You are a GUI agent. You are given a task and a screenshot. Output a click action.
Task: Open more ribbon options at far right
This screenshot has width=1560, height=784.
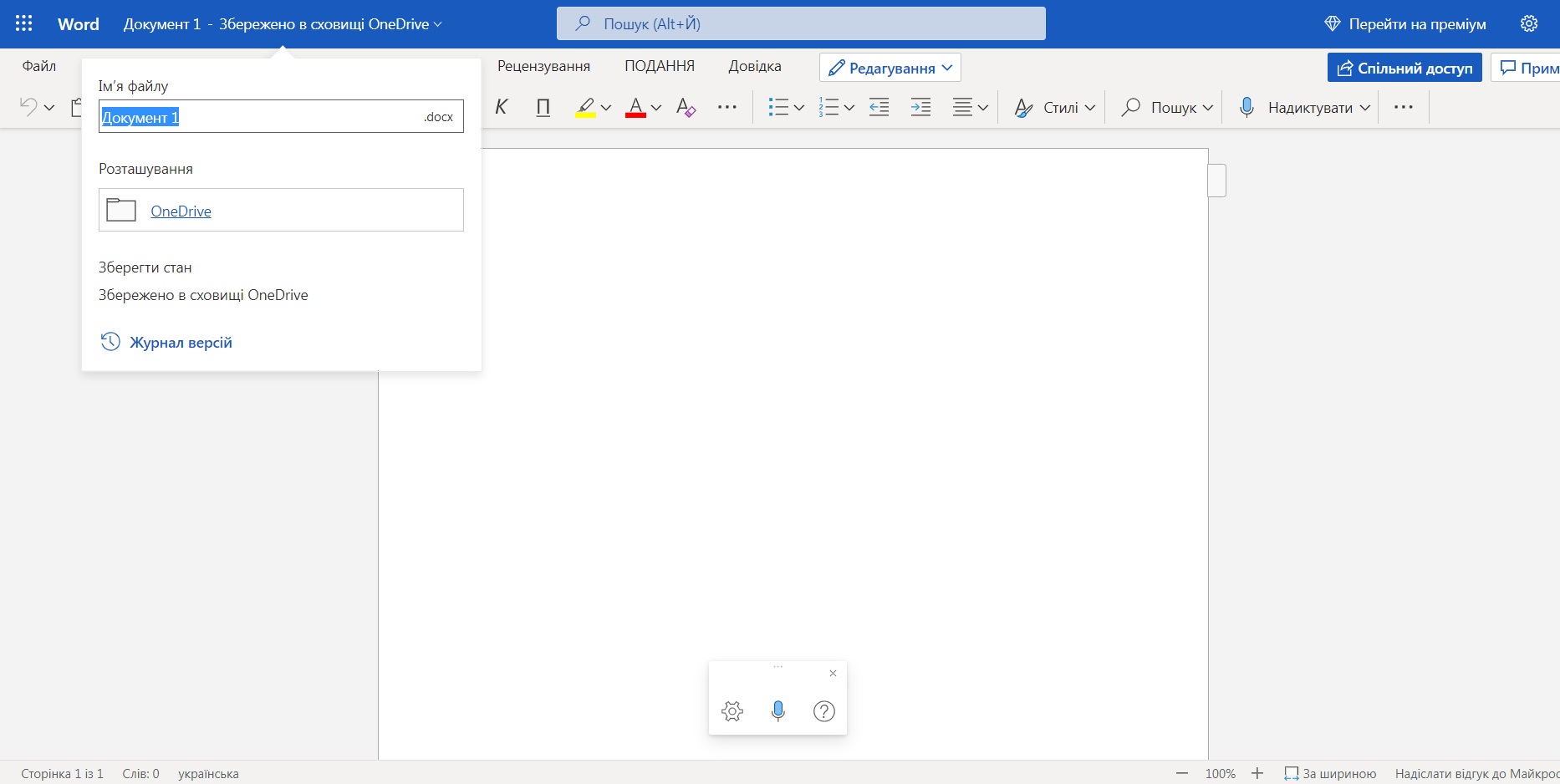pyautogui.click(x=1404, y=107)
